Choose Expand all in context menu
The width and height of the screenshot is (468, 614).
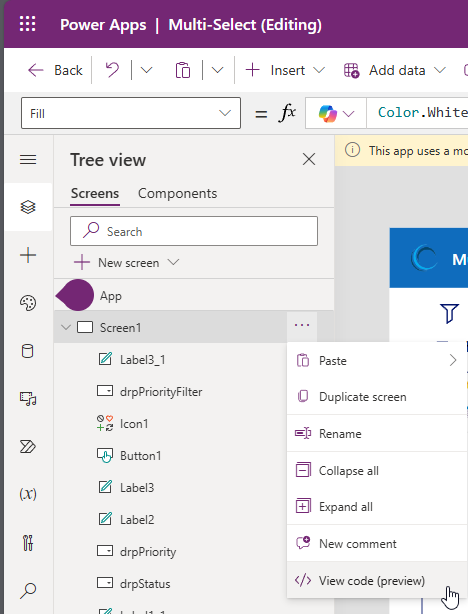377,507
